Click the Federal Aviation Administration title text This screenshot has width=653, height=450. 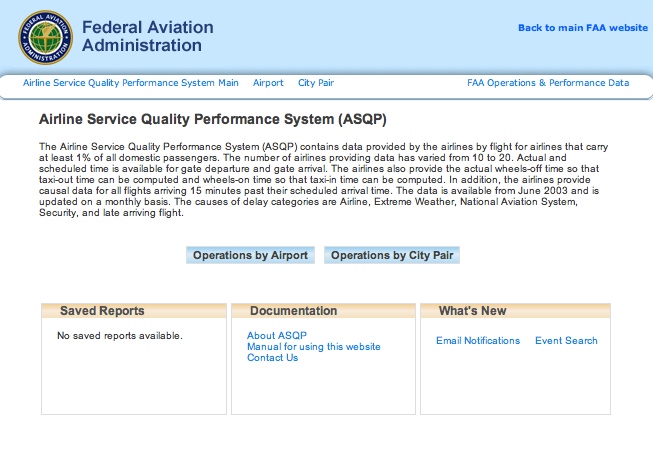(148, 36)
